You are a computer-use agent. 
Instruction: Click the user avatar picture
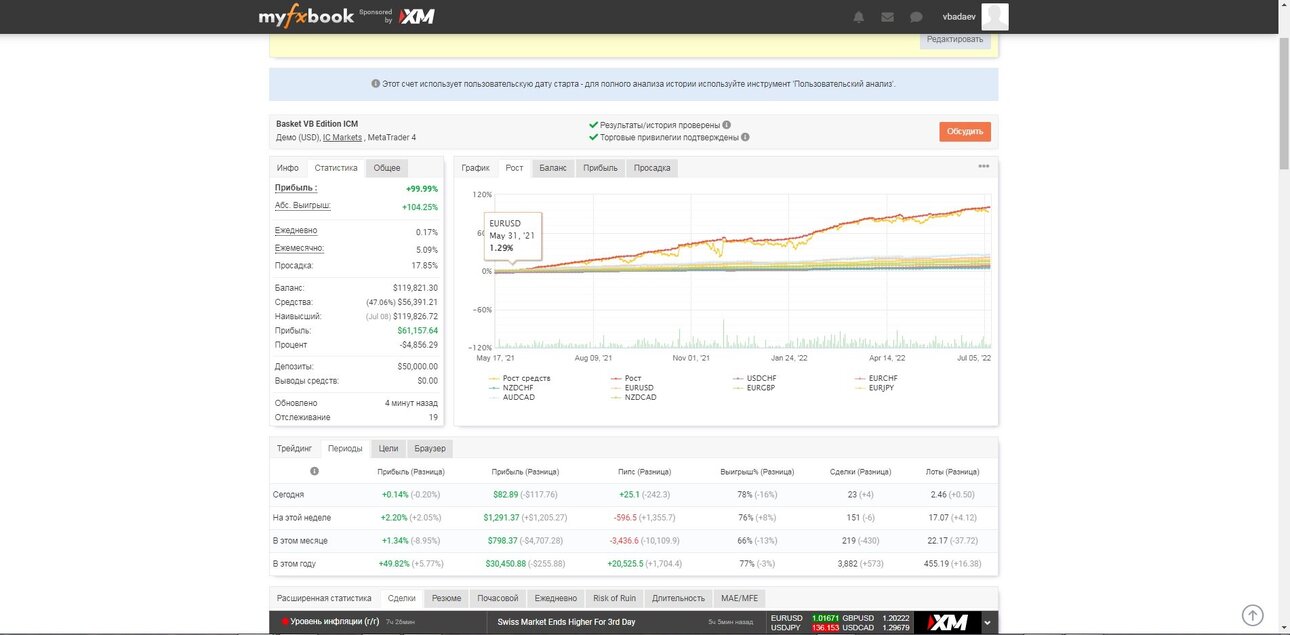click(x=995, y=16)
